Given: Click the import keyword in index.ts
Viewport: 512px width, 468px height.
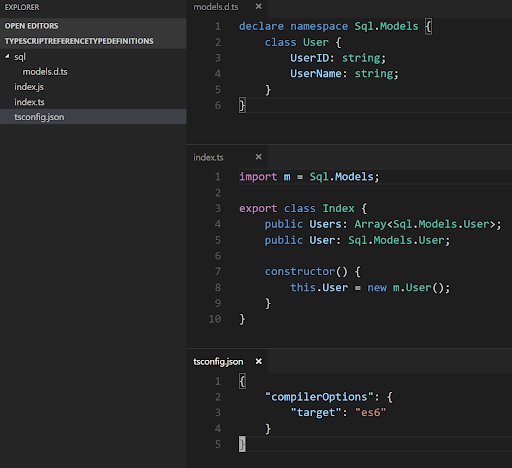Looking at the screenshot, I should coord(258,177).
